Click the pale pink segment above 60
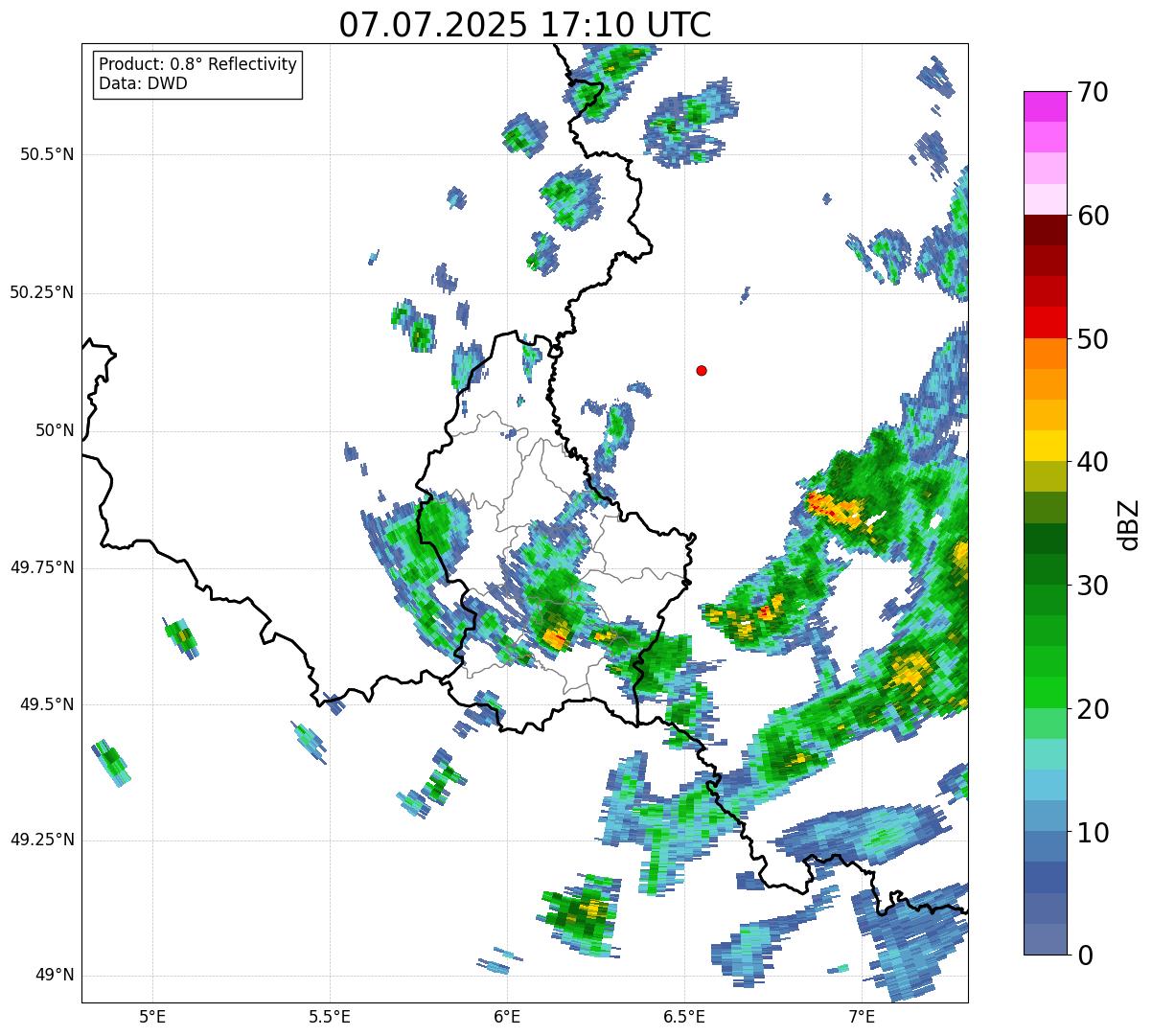1152x1036 pixels. pyautogui.click(x=1045, y=199)
